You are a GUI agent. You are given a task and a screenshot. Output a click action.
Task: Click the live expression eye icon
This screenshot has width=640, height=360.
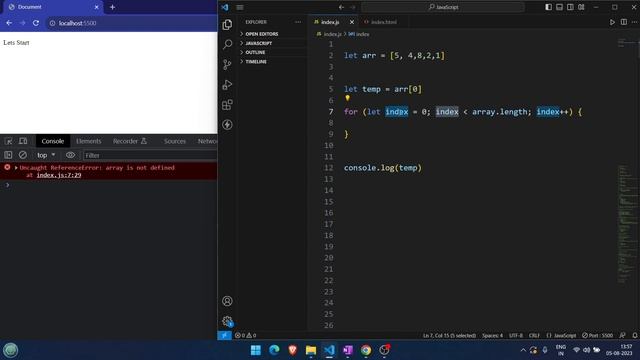click(x=70, y=155)
